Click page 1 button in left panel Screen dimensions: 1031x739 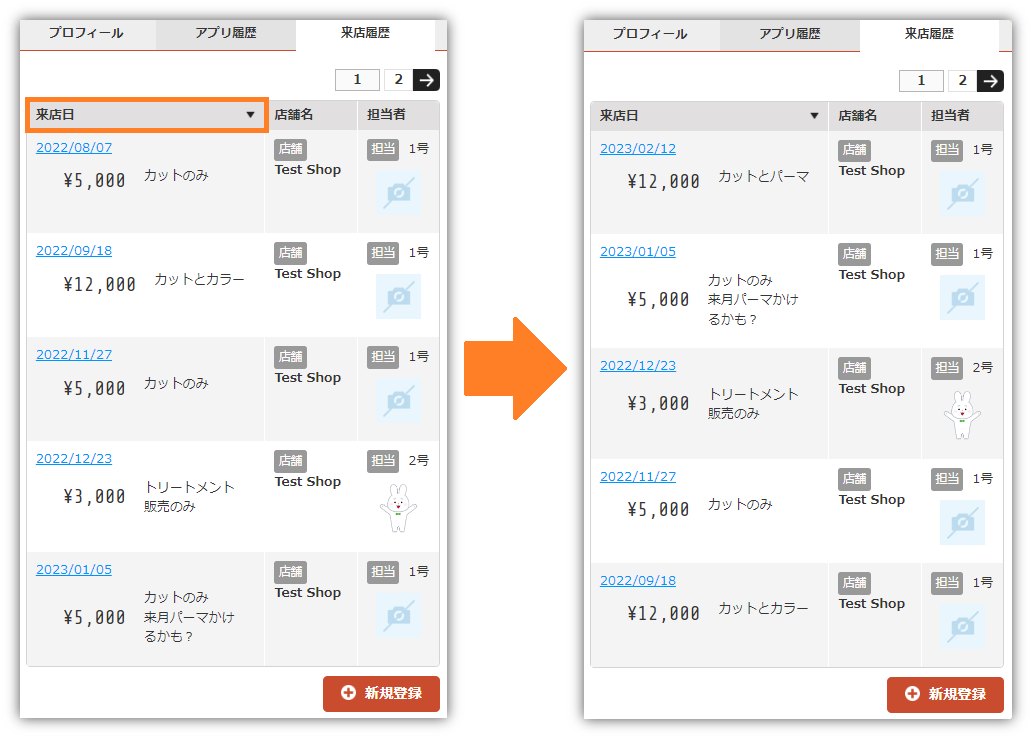pyautogui.click(x=357, y=80)
